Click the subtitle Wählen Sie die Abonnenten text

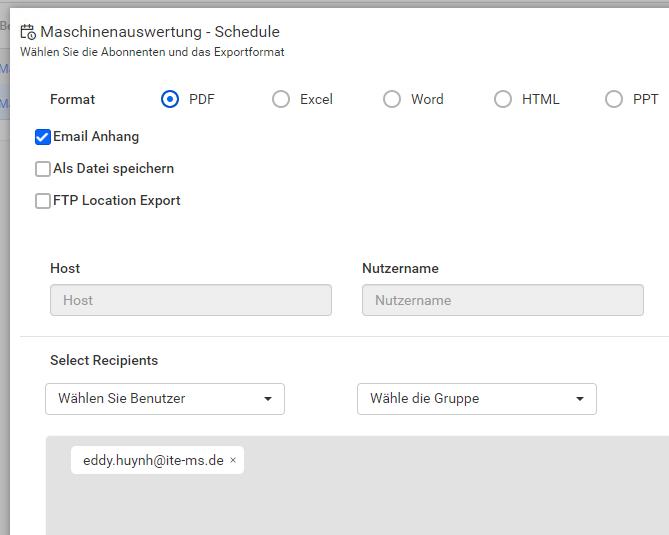(x=152, y=52)
